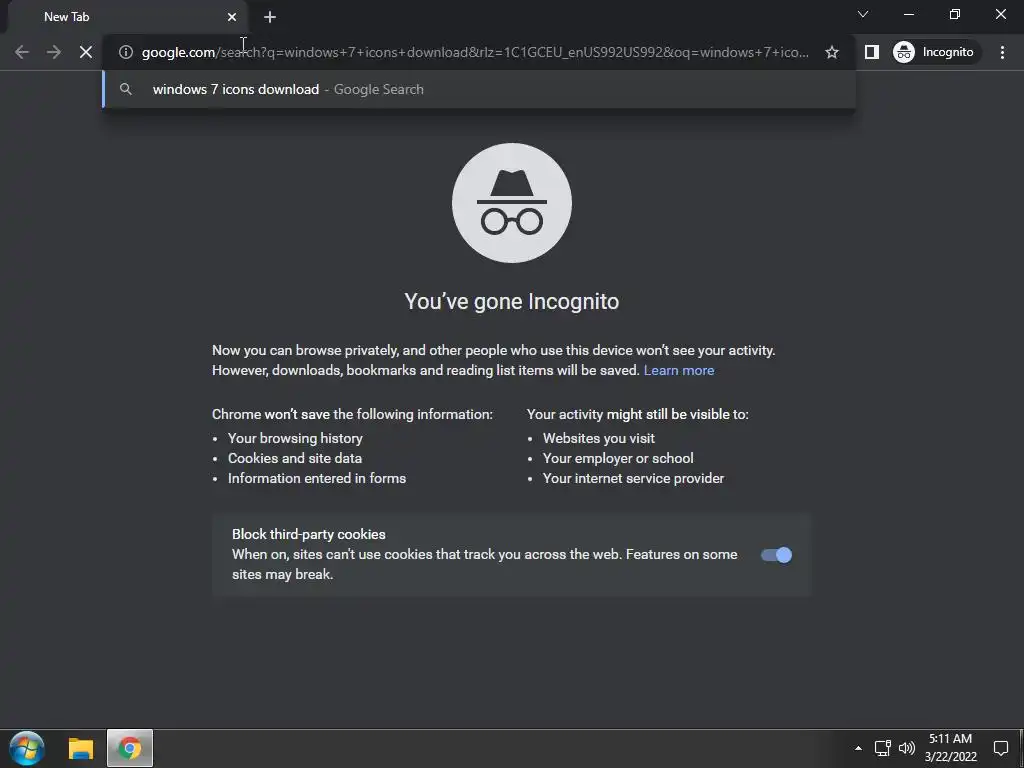Image resolution: width=1024 pixels, height=768 pixels.
Task: Open Chrome's three-dot menu
Action: coord(1002,52)
